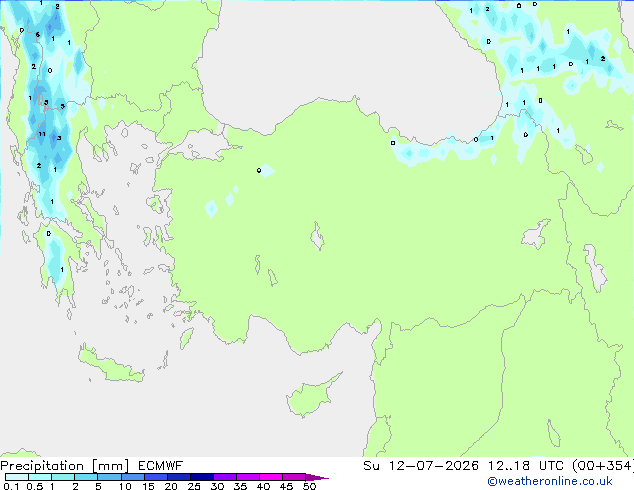634x490 pixels.
Task: Click the 25–30 mm navy swatch
Action: pyautogui.click(x=202, y=477)
